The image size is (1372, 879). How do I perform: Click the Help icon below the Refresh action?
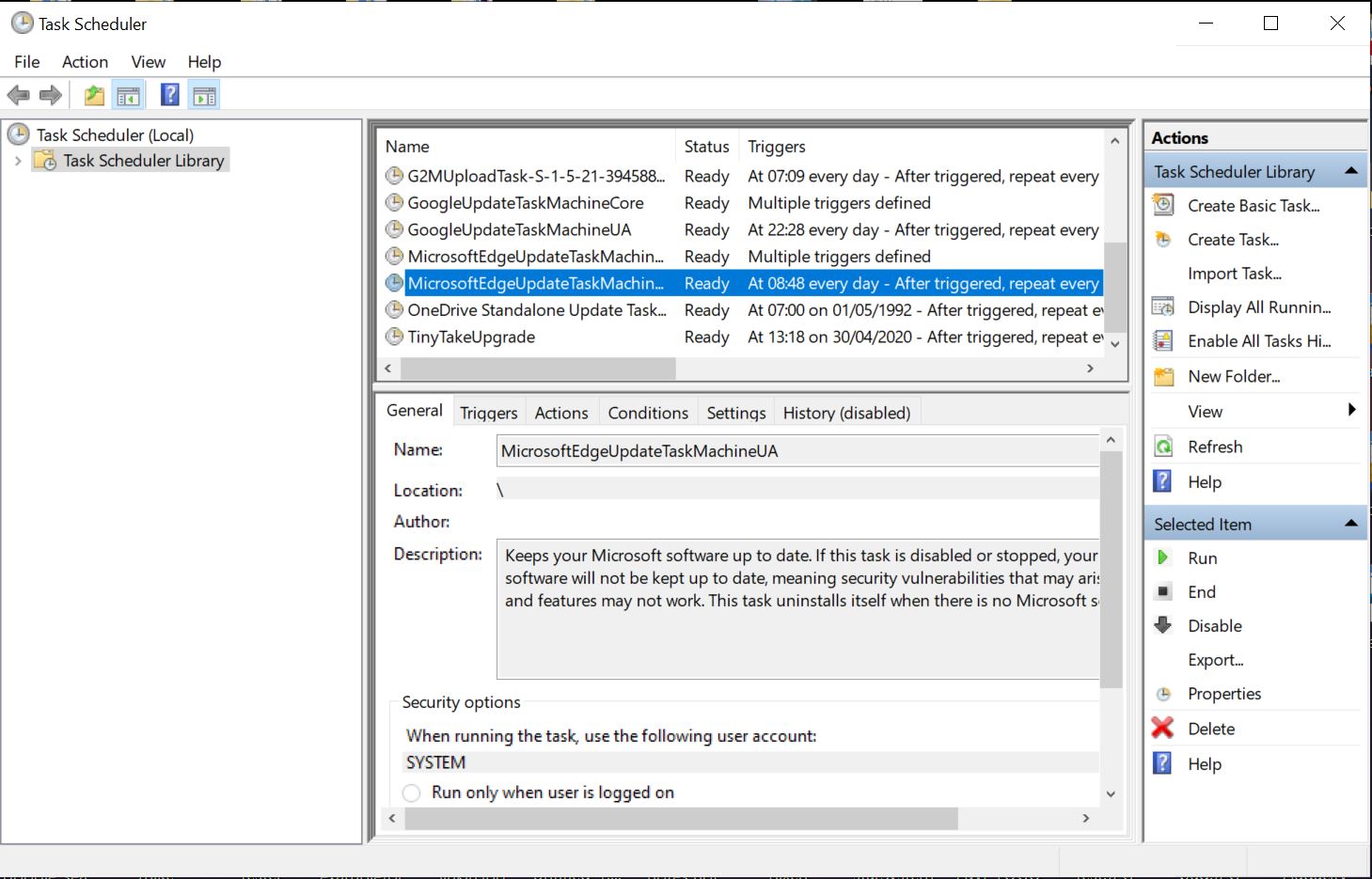[1163, 481]
